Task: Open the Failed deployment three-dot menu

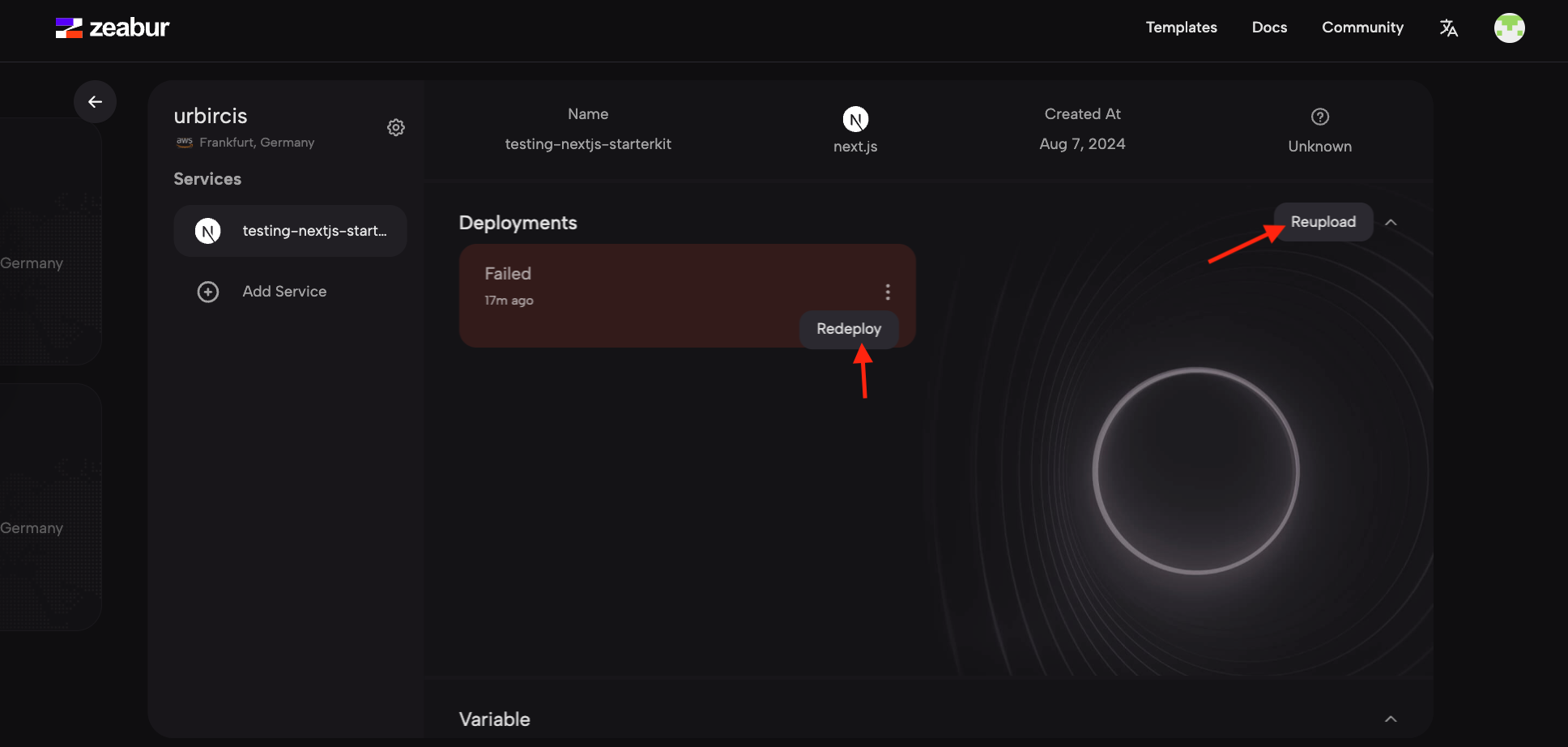Action: [x=888, y=292]
